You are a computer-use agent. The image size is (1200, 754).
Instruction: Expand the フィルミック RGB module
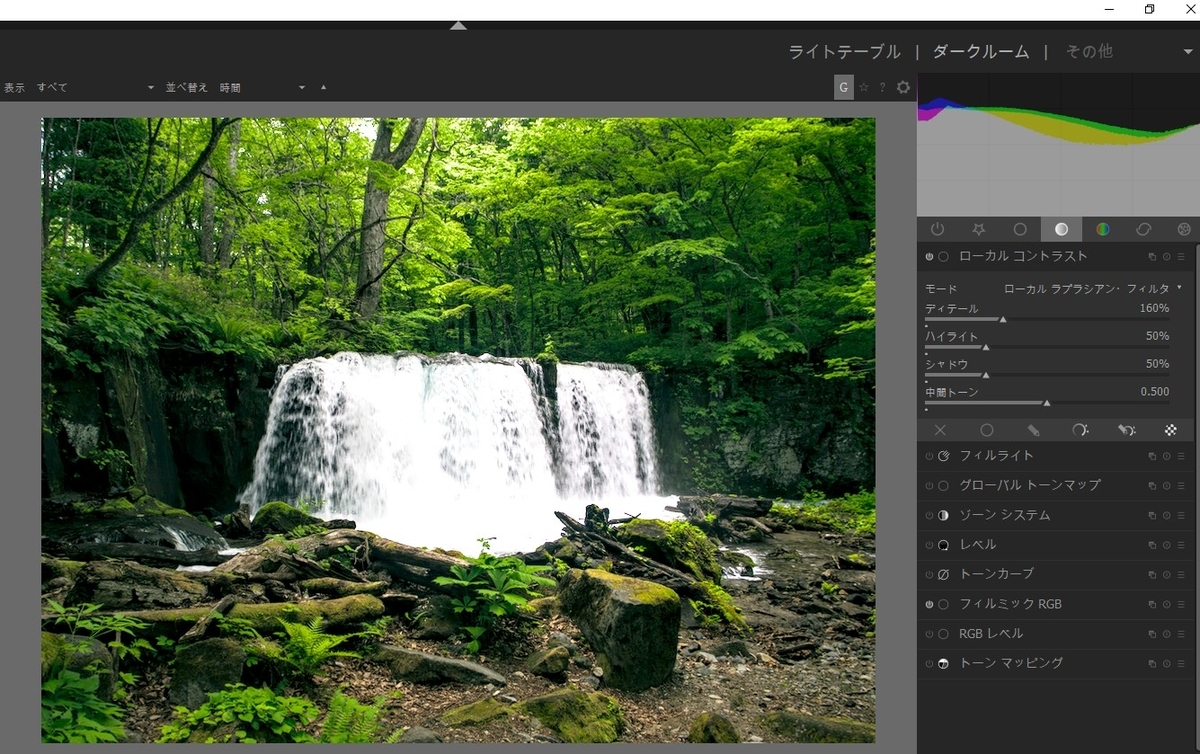click(x=1011, y=604)
